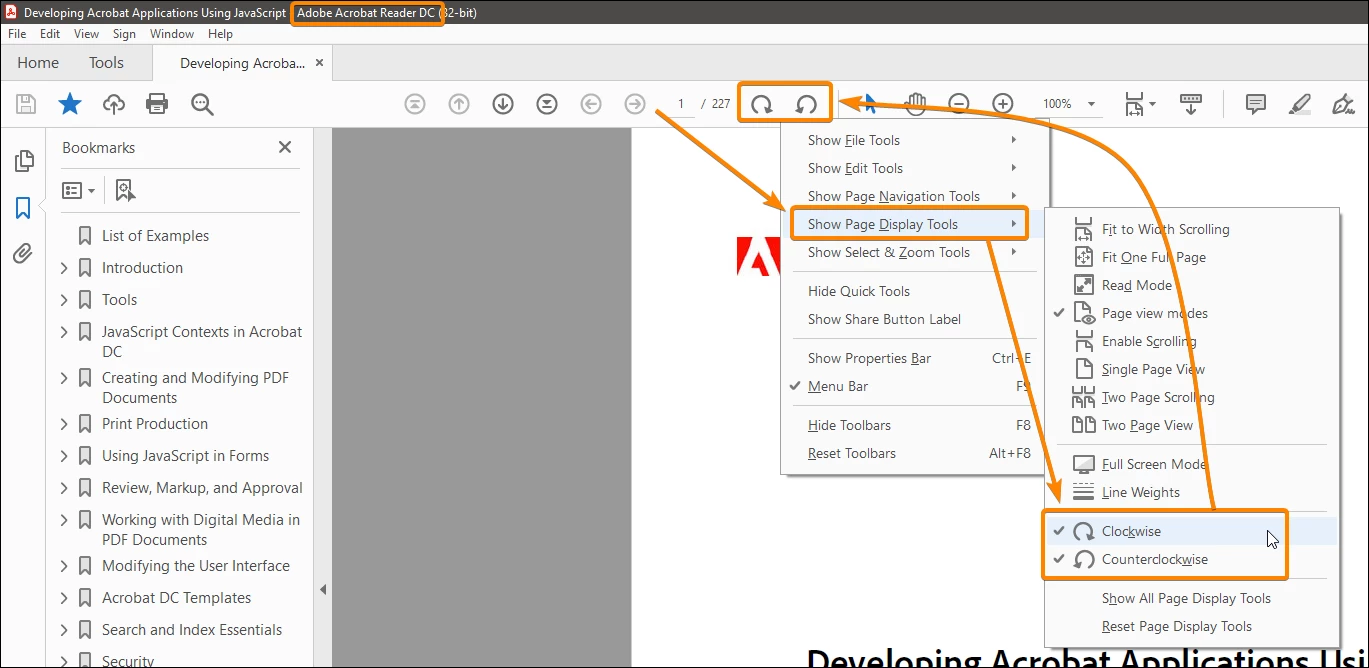Click the cloud upload icon

pos(114,104)
